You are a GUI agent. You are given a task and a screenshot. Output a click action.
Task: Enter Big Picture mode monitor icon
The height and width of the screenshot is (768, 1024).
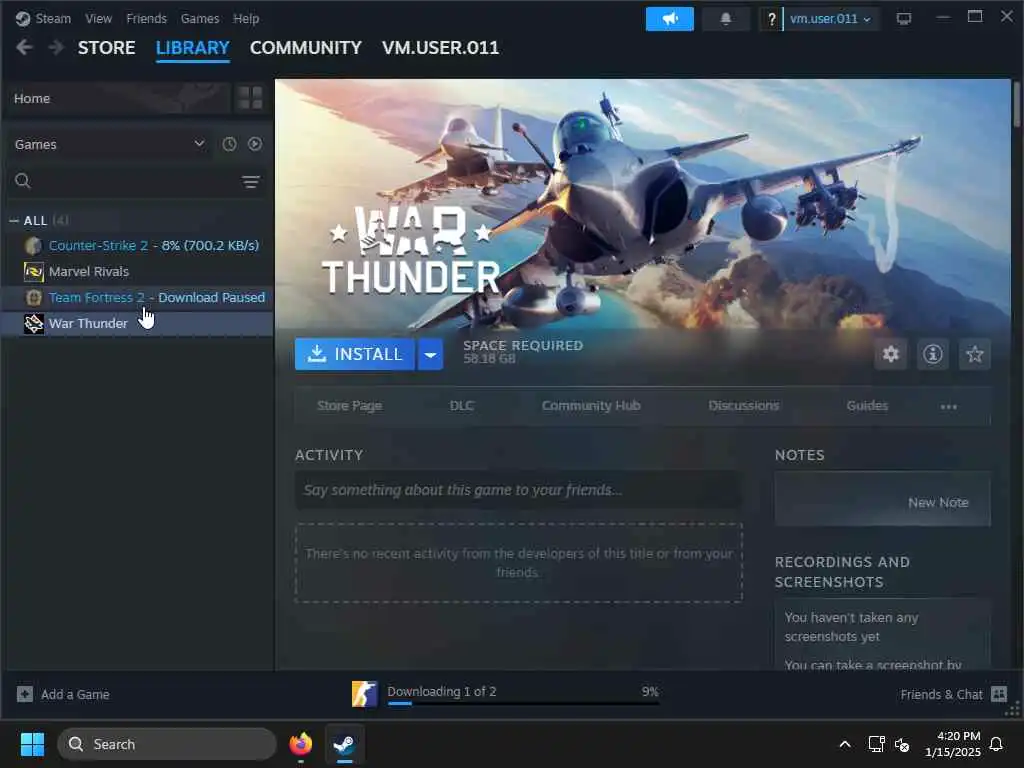click(x=904, y=19)
